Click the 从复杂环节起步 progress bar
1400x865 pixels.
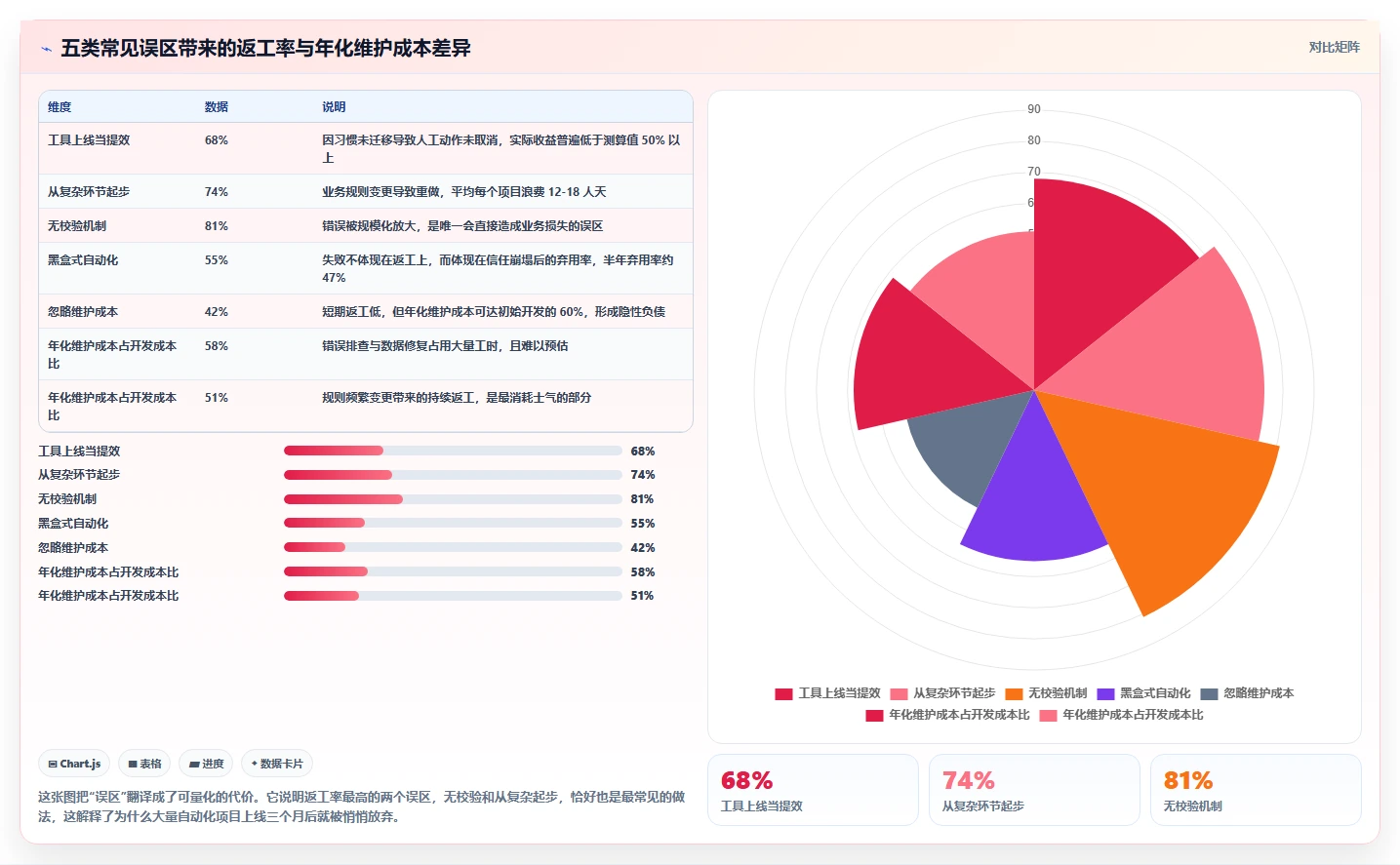click(x=453, y=475)
